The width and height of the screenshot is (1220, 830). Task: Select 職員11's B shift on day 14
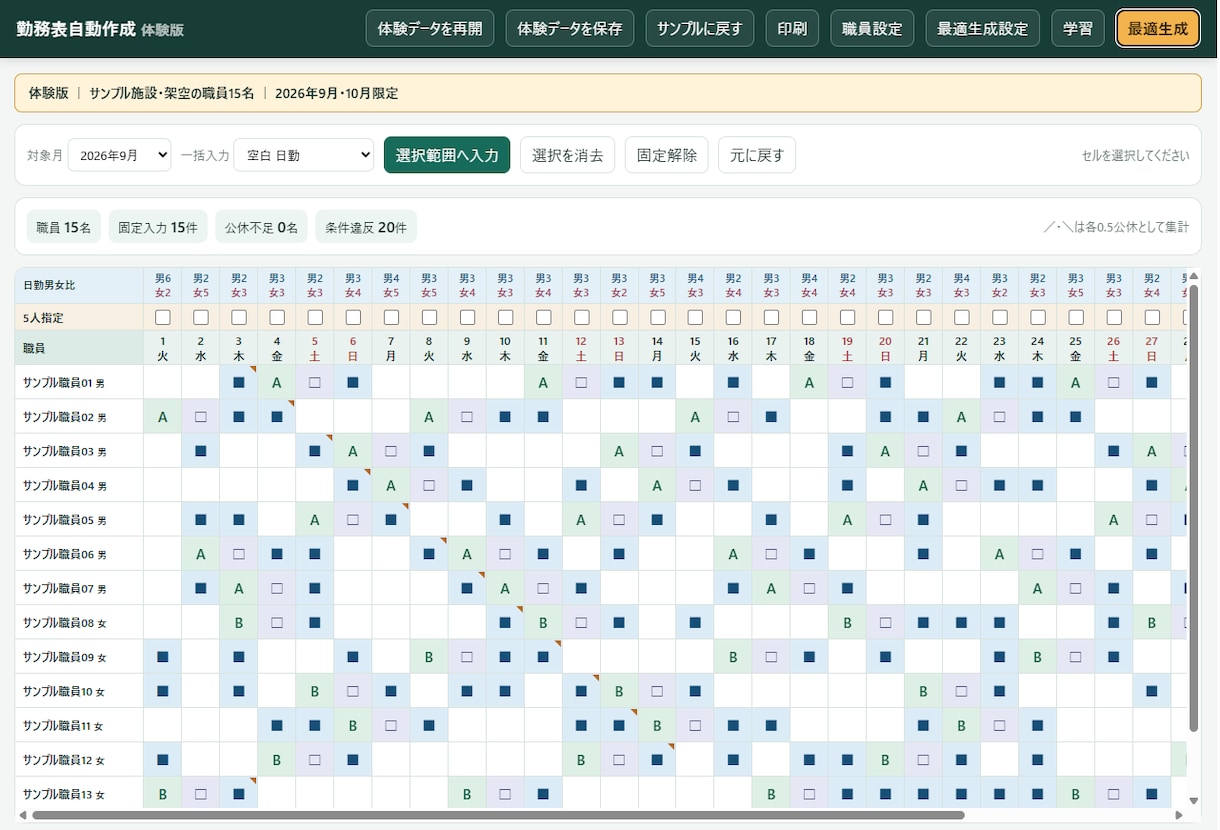click(x=657, y=725)
